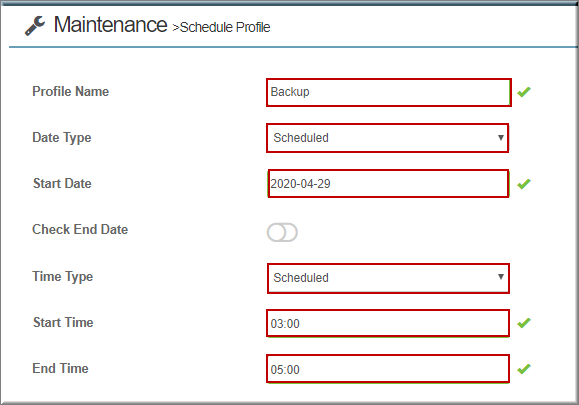Click the green checkmark beside Profile Name
This screenshot has width=579, height=405.
524,92
